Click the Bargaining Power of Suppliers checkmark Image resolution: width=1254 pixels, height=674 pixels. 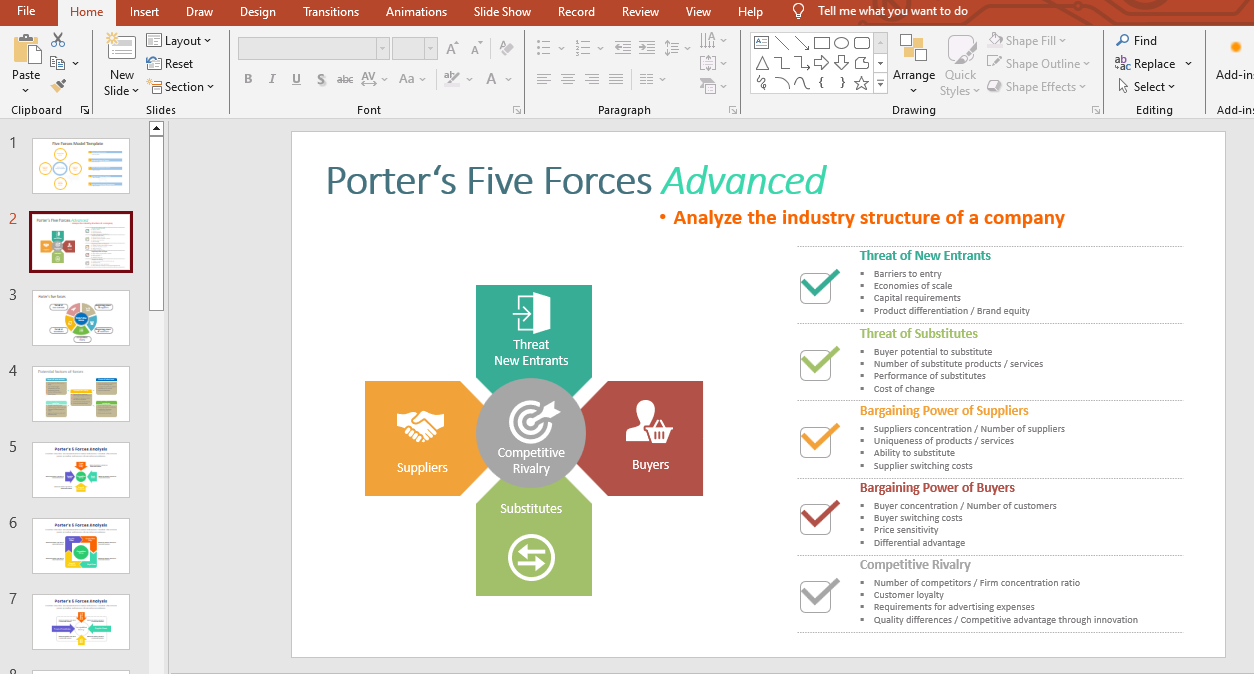[x=819, y=439]
